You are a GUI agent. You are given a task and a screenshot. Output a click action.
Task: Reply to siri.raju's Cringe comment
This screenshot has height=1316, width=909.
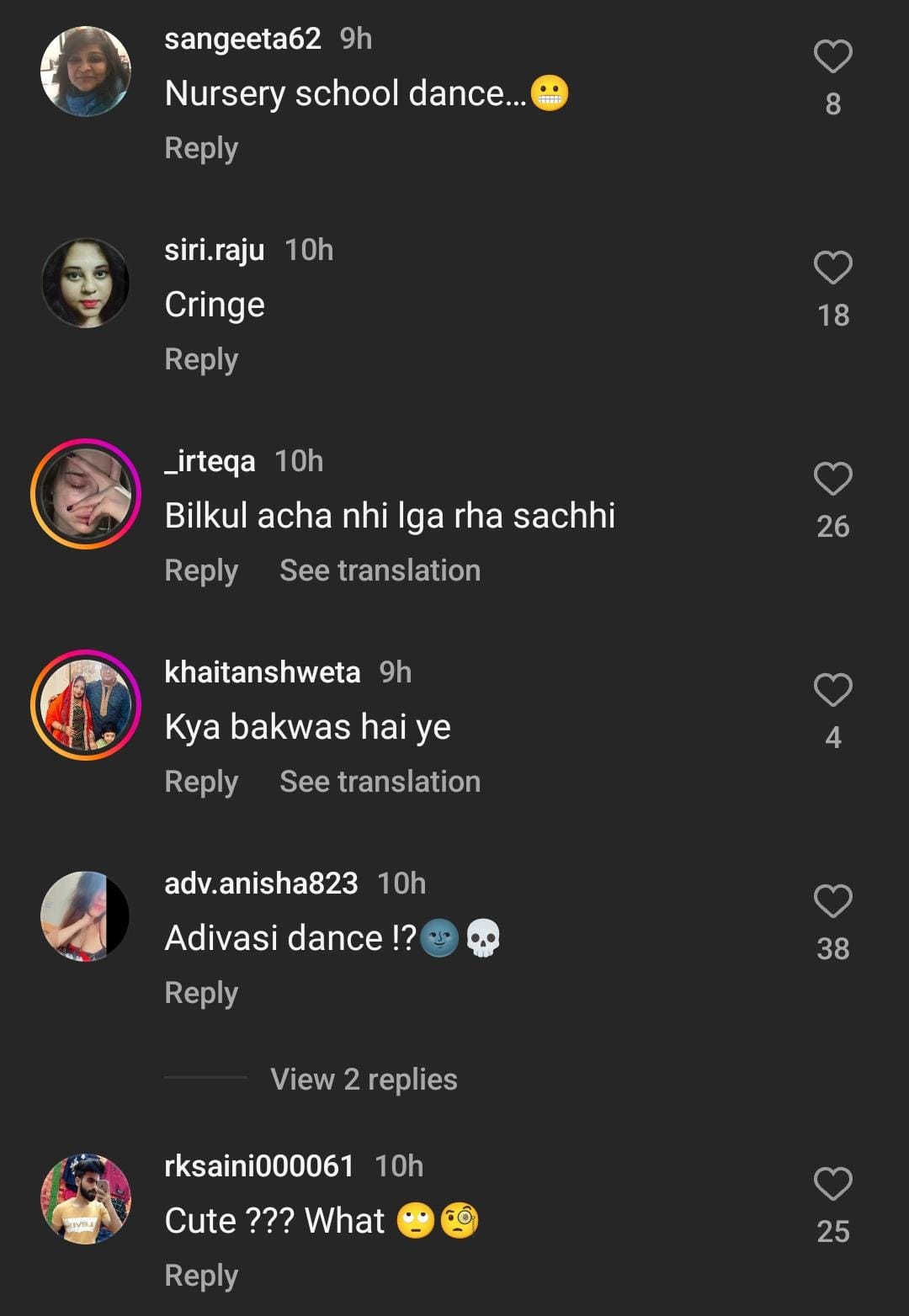coord(201,359)
